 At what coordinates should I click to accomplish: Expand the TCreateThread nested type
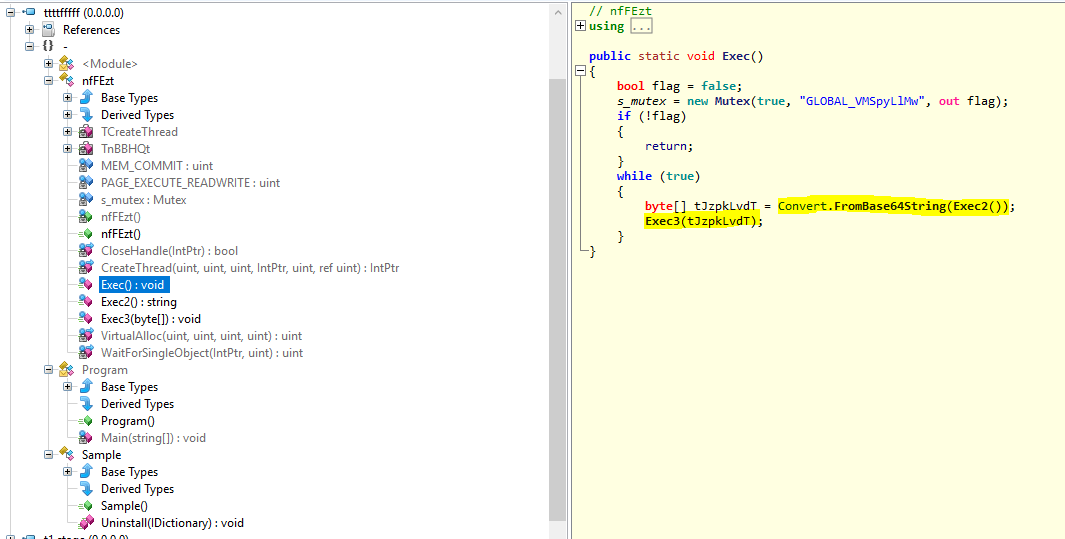coord(67,131)
